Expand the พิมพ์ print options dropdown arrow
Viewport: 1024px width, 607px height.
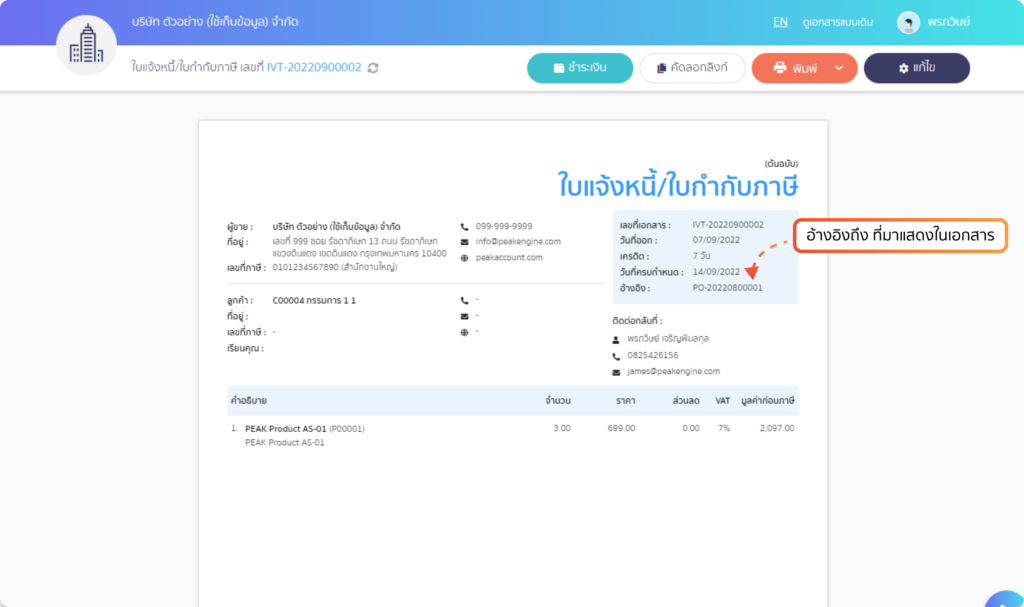point(839,68)
